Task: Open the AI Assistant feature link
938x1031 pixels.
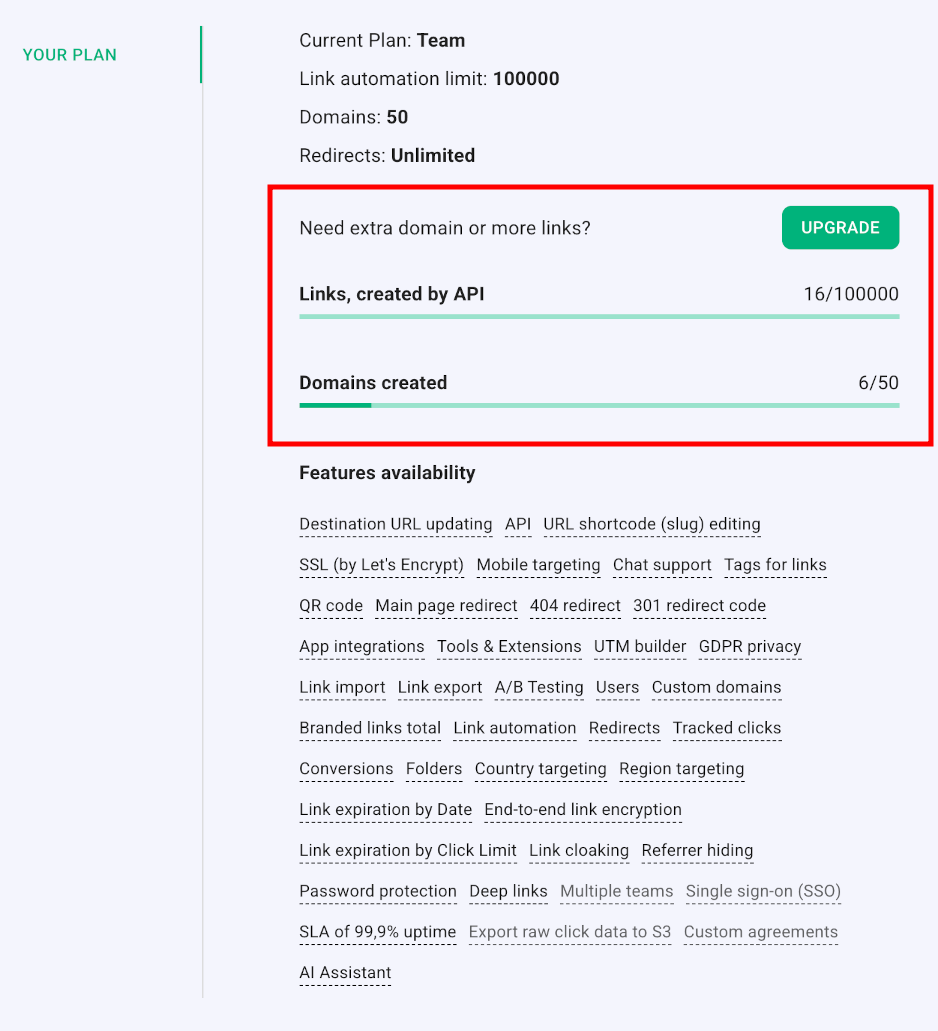Action: 345,973
